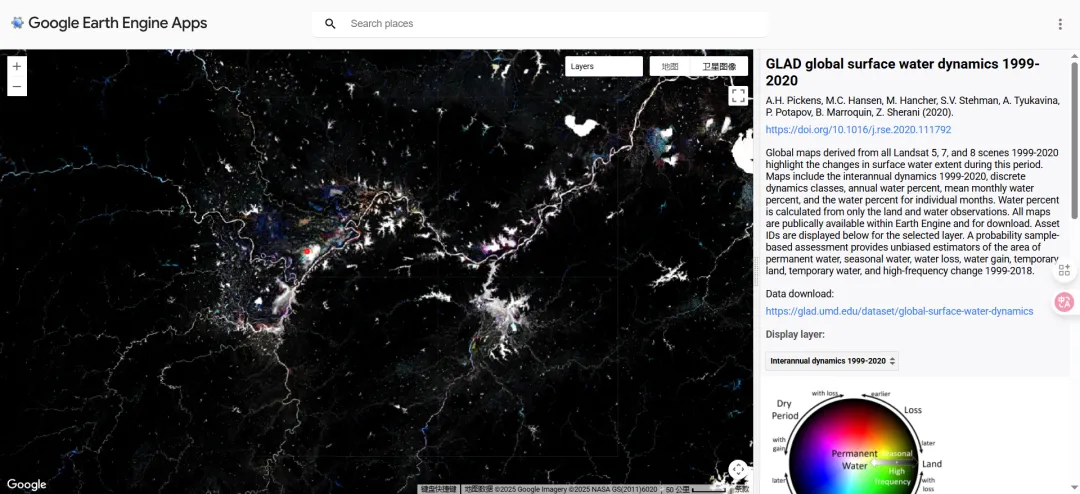Click the author list text starting A.H. Pickens
This screenshot has height=494, width=1080.
point(913,107)
